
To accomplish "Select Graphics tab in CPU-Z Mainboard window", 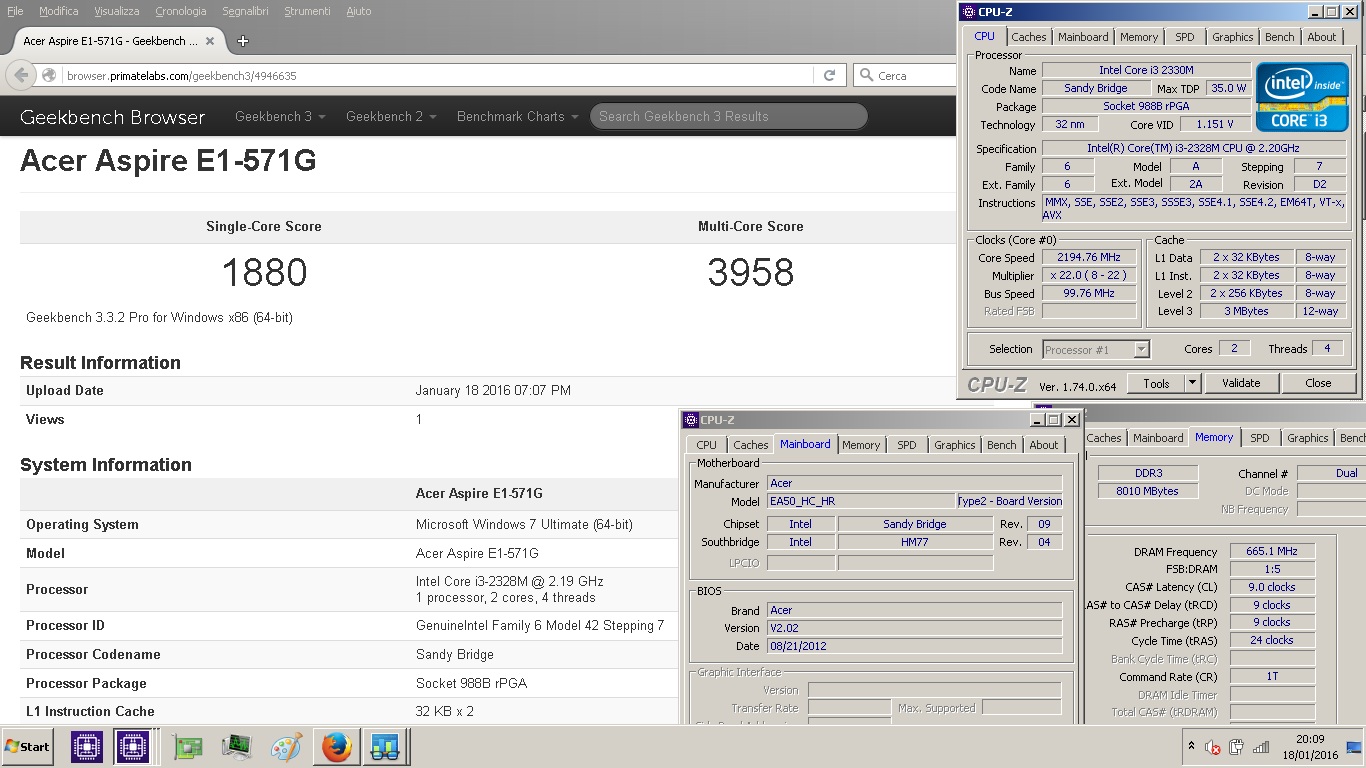I will [x=954, y=445].
